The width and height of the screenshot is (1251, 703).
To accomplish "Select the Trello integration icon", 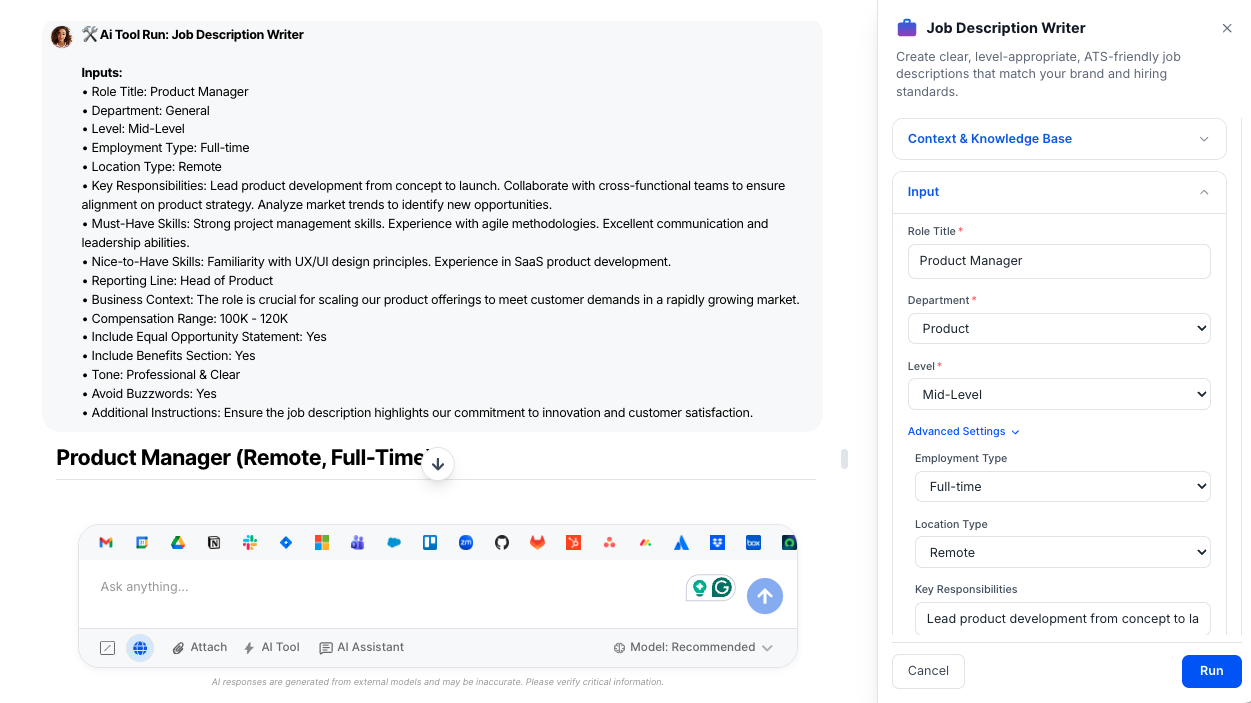I will 429,542.
